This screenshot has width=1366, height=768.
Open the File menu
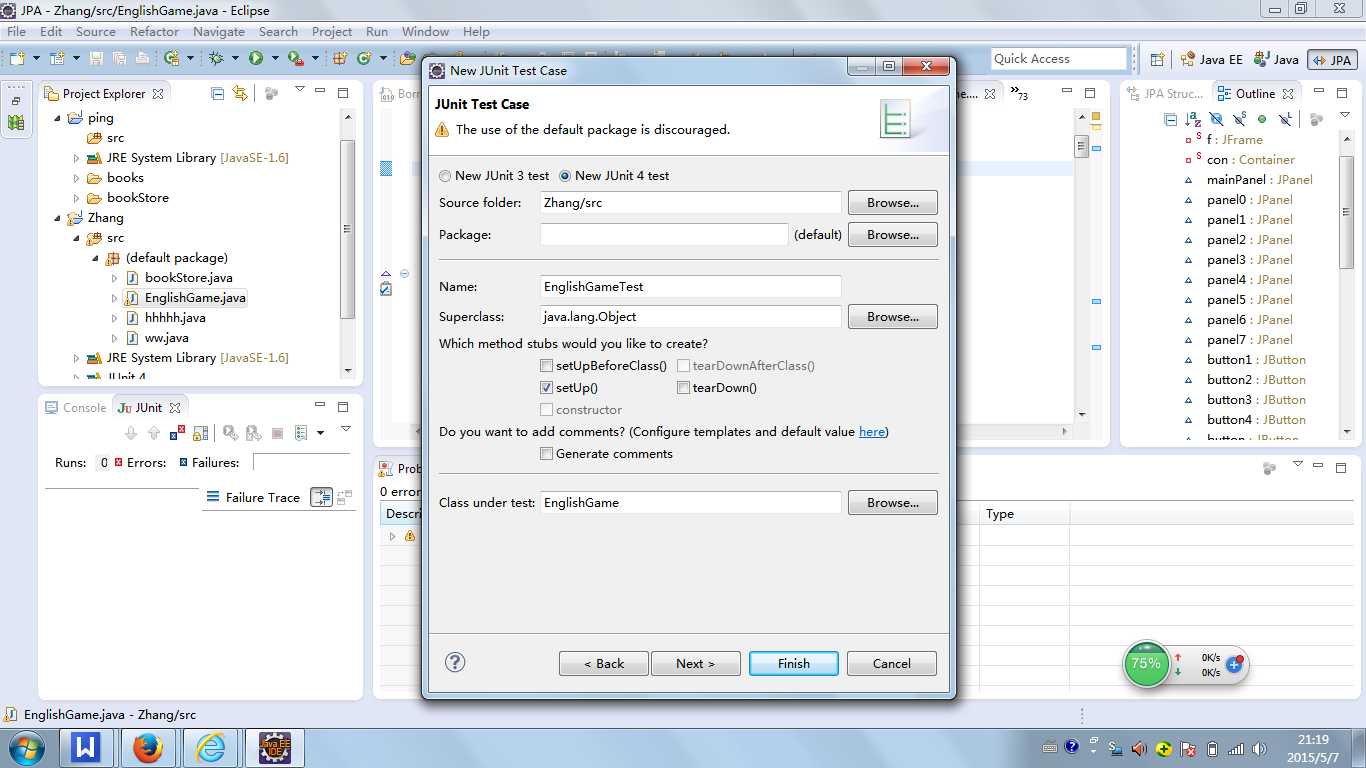(x=16, y=32)
